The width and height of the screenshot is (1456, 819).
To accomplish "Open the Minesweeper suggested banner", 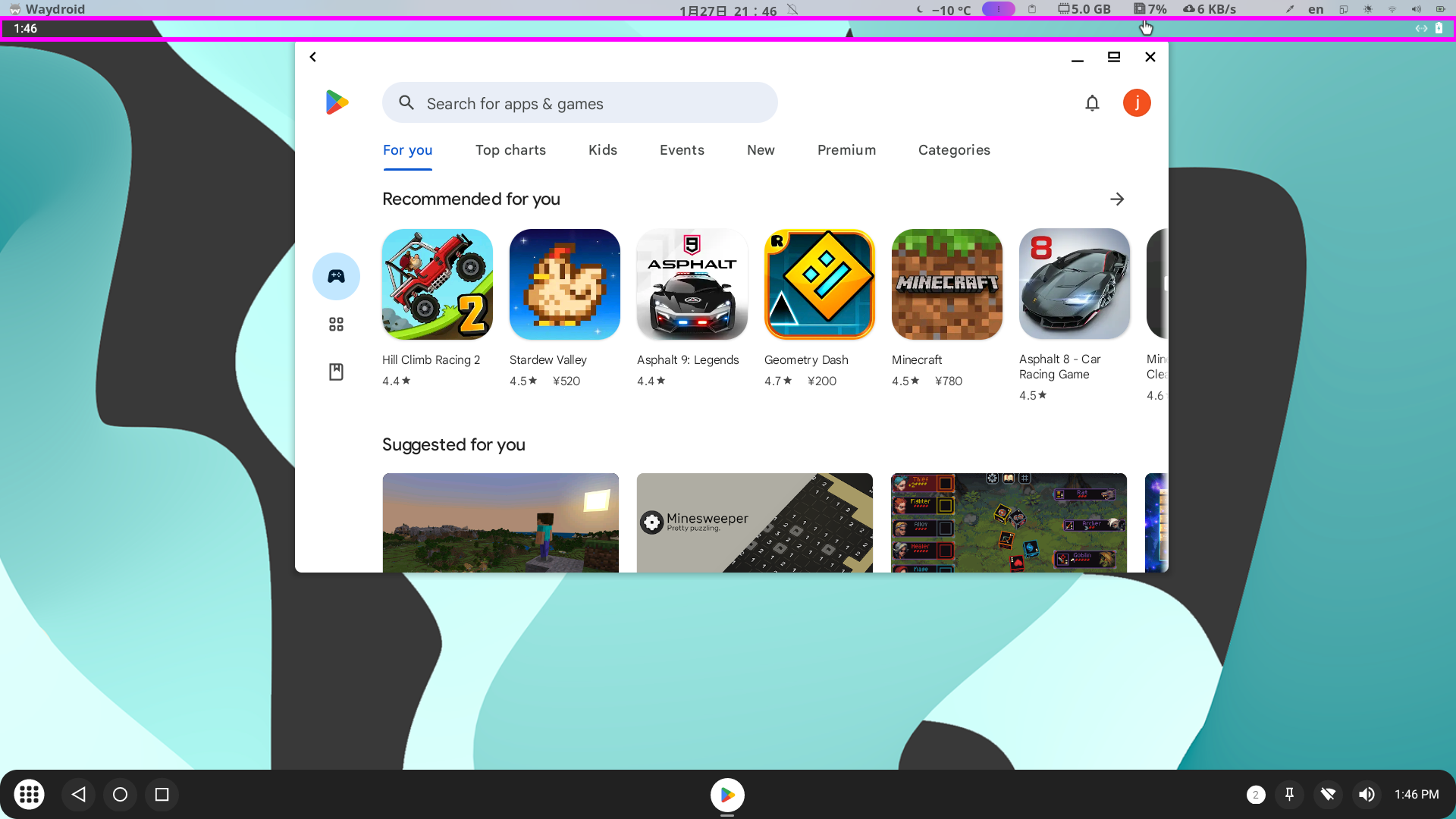I will point(755,522).
